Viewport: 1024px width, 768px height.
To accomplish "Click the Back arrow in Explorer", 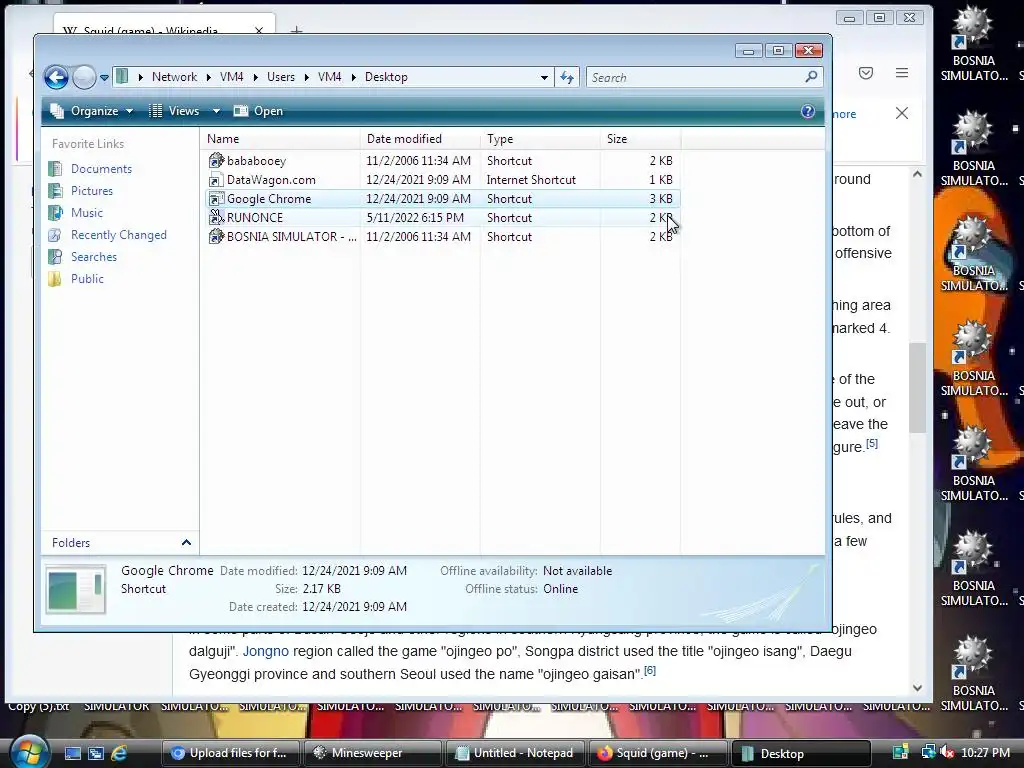I will [56, 77].
